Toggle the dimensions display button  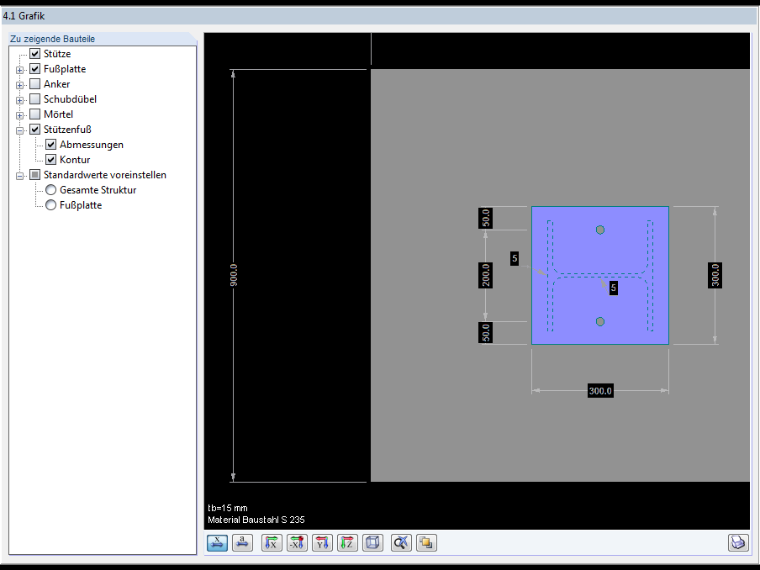tap(217, 542)
